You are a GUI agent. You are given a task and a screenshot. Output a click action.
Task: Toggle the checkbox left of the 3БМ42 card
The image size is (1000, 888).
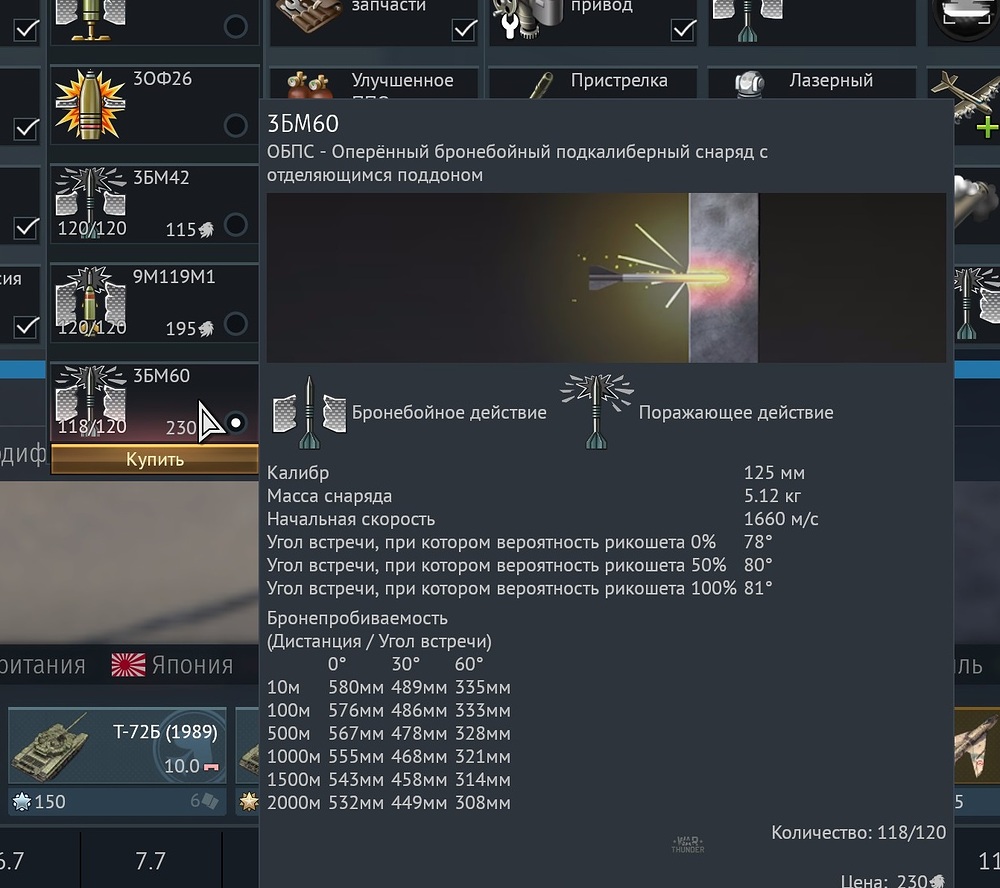[26, 228]
